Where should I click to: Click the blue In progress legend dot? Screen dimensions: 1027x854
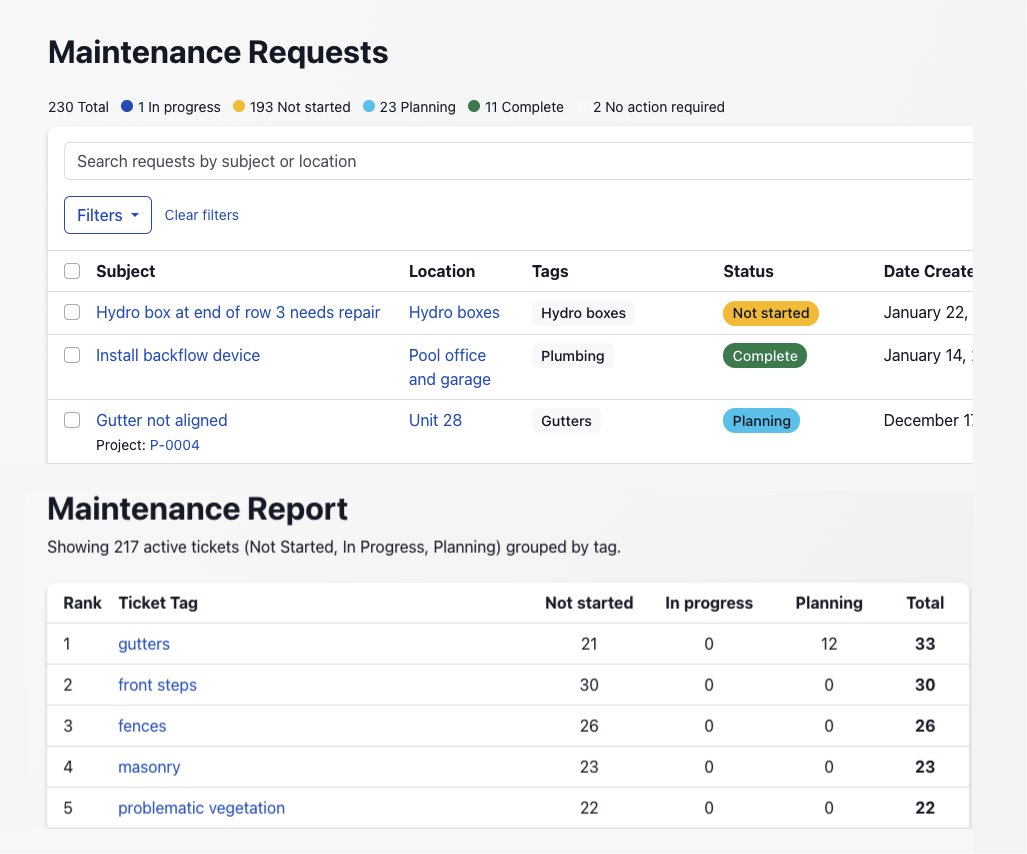[125, 106]
